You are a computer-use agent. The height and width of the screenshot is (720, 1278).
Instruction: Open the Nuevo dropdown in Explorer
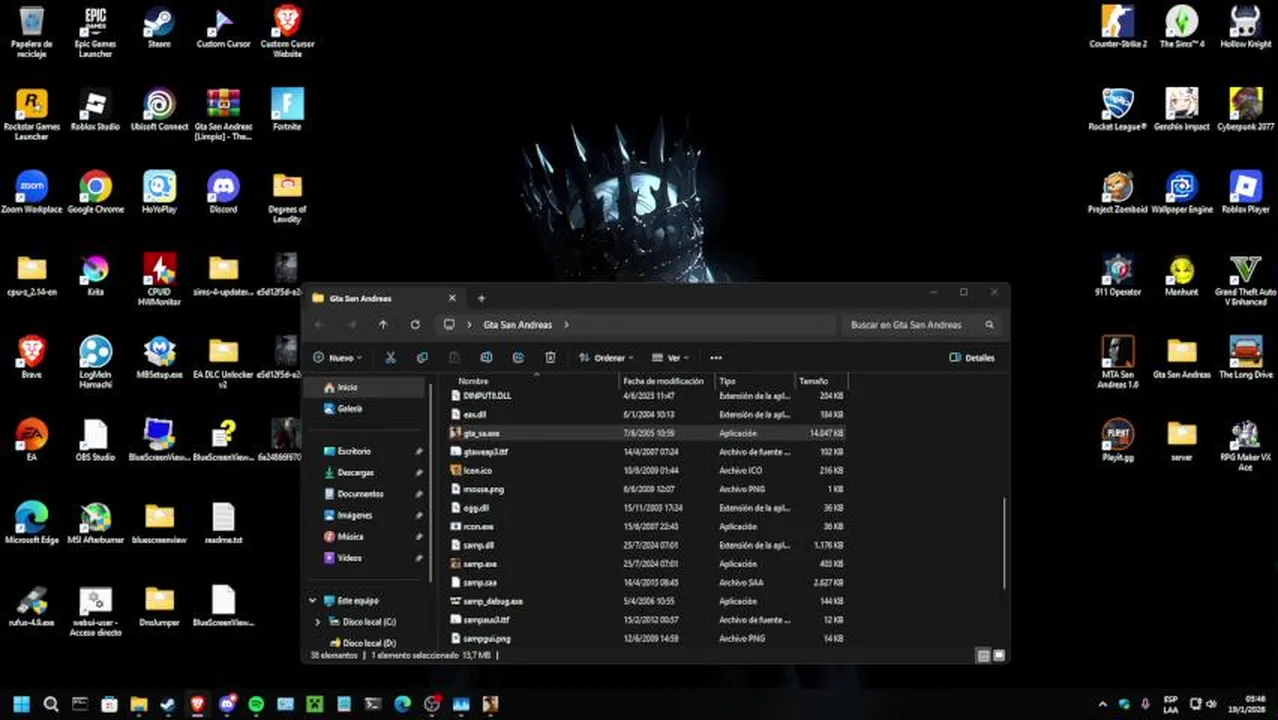[x=337, y=357]
